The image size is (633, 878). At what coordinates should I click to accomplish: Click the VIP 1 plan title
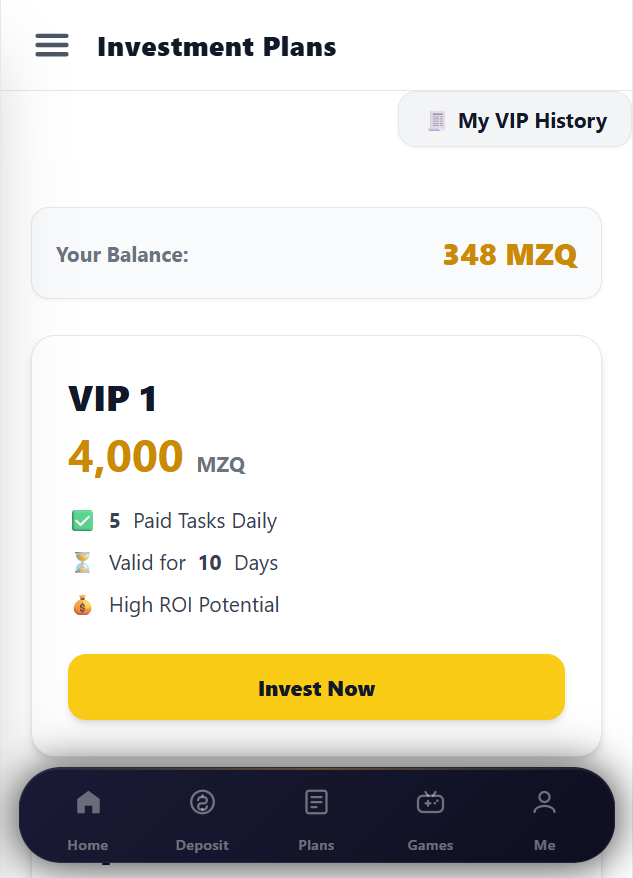pos(112,399)
